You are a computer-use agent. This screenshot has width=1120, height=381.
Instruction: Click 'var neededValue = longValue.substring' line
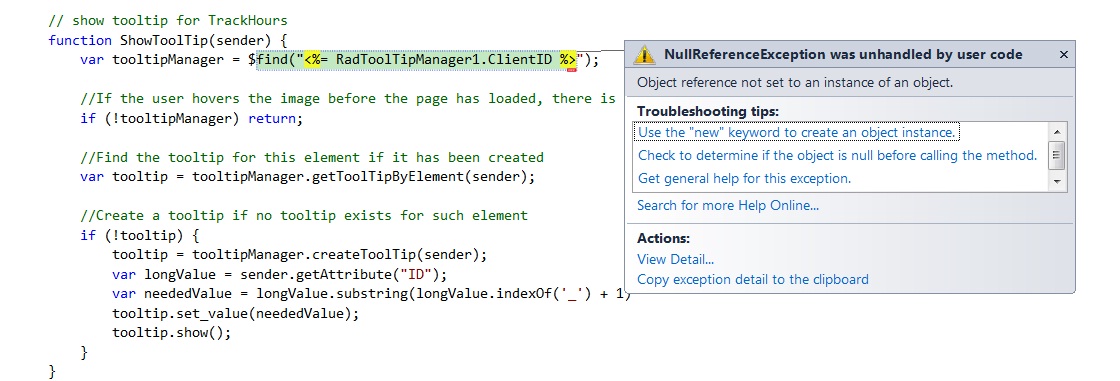click(372, 293)
